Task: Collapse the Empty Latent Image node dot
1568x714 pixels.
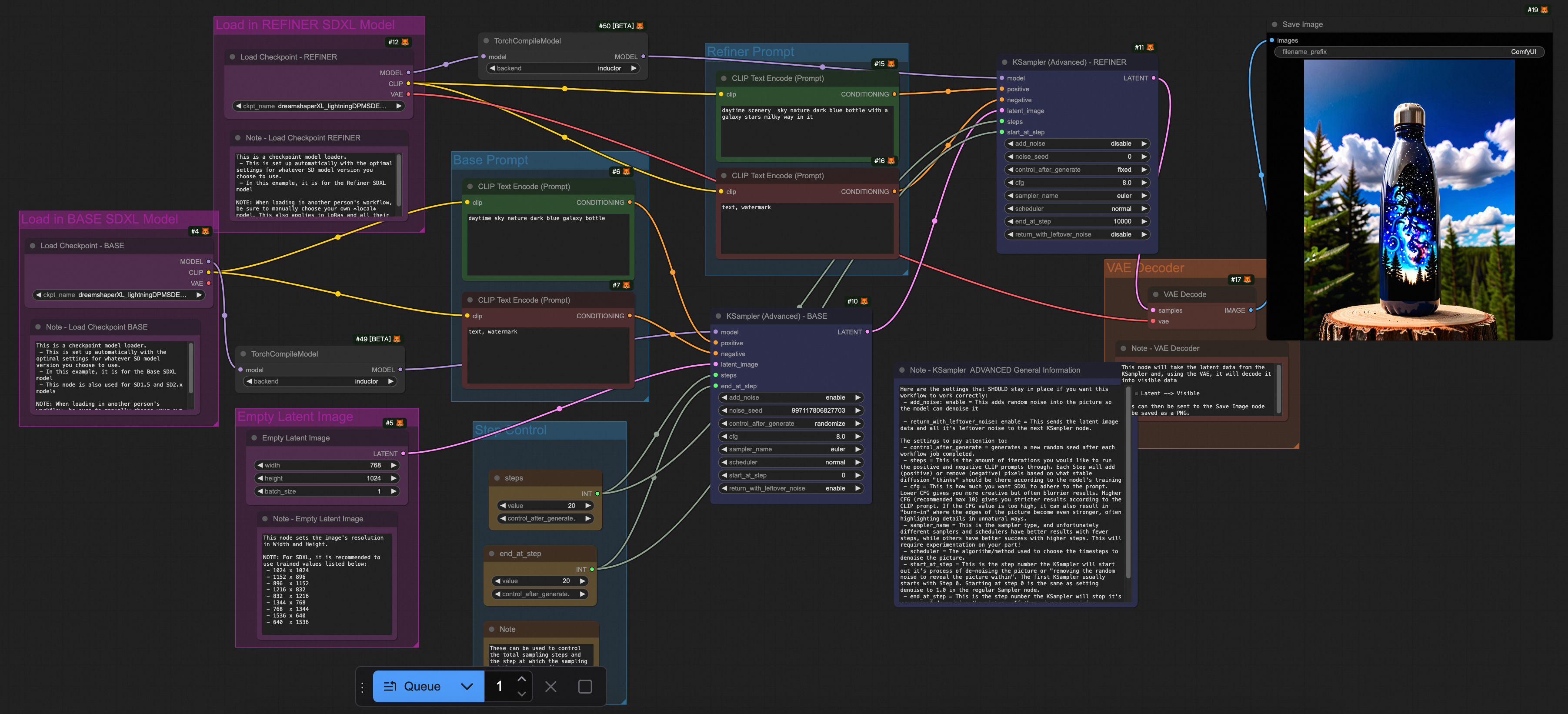Action: [254, 437]
